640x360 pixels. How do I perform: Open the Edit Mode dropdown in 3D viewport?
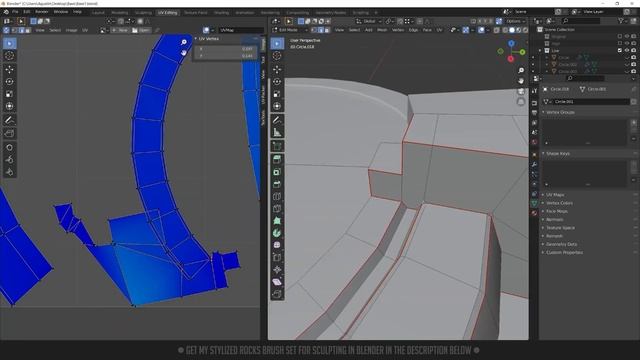click(x=289, y=30)
